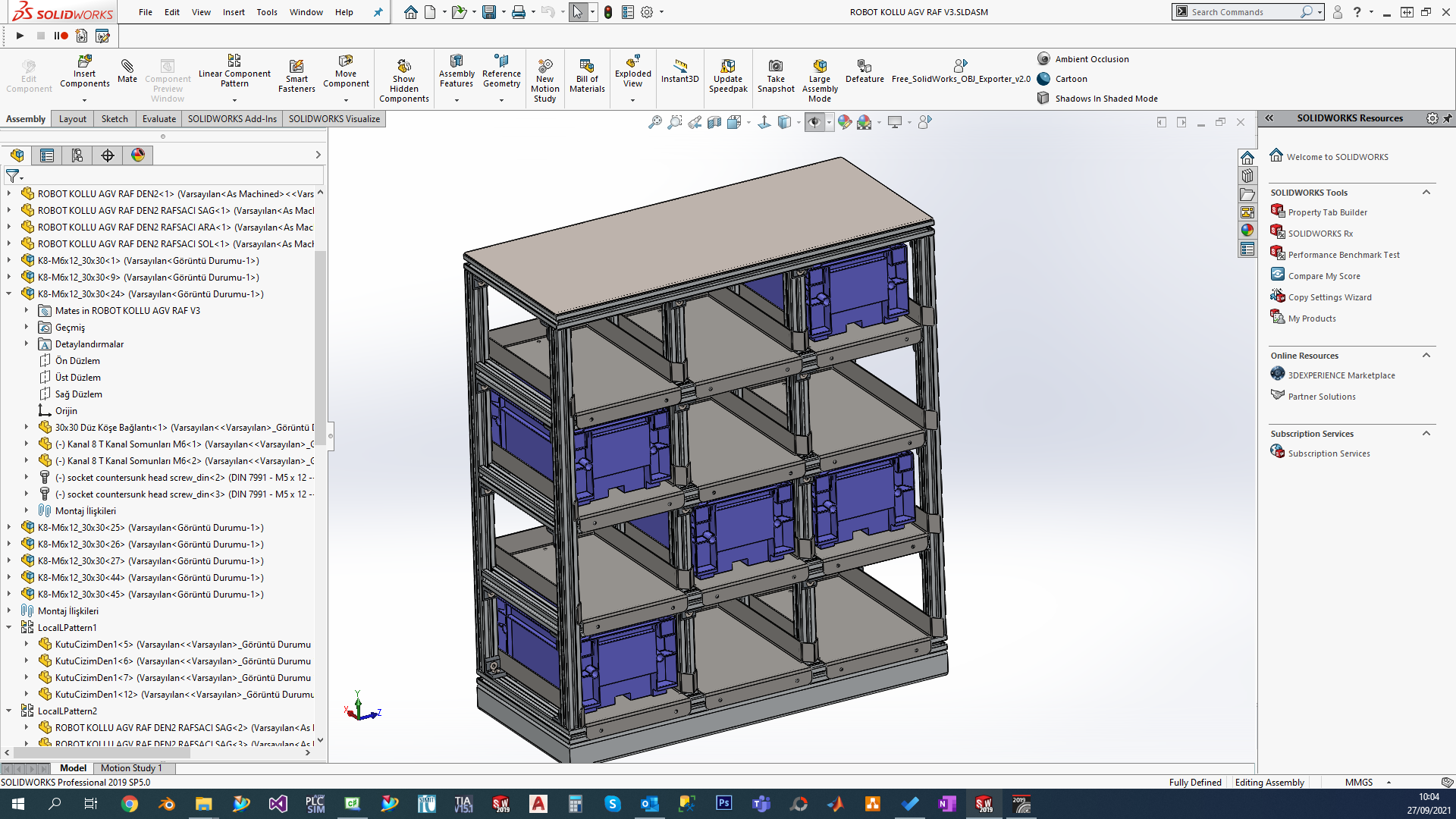The width and height of the screenshot is (1456, 819).
Task: Click Take Snapshot camera icon
Action: pos(775,67)
